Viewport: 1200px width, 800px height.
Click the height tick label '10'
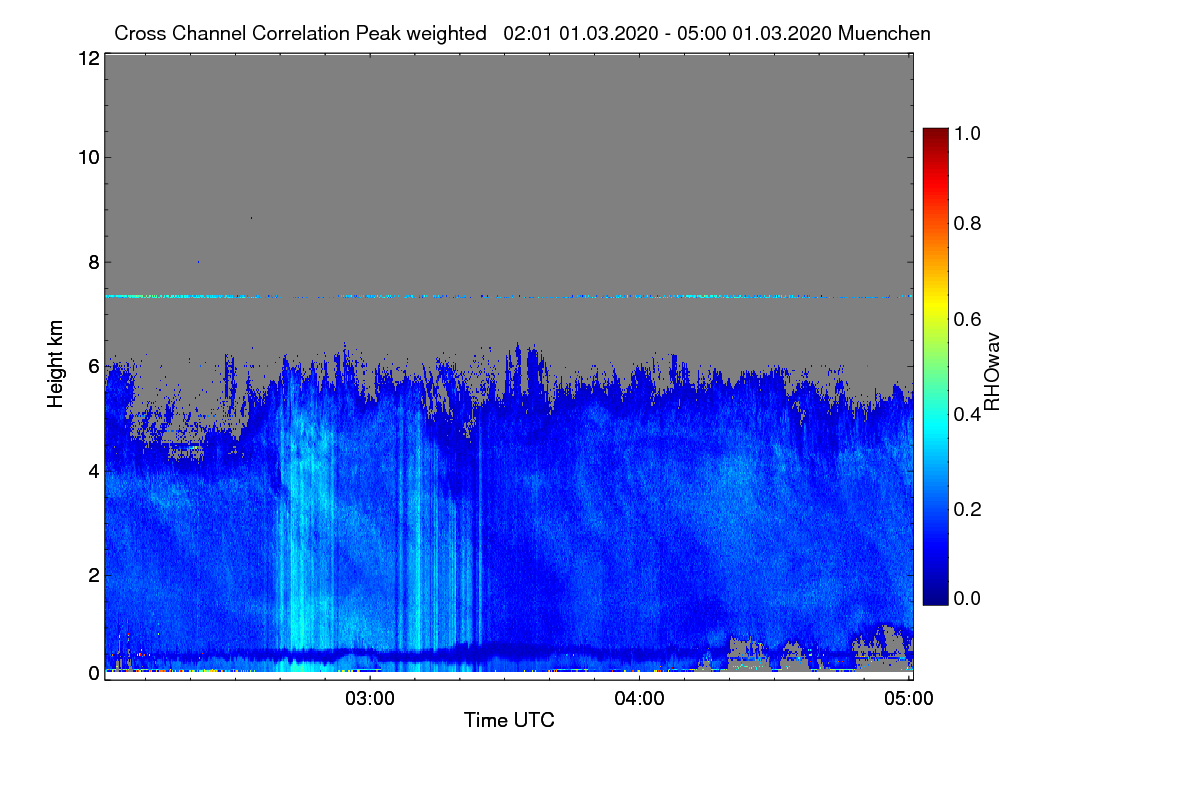coord(87,157)
